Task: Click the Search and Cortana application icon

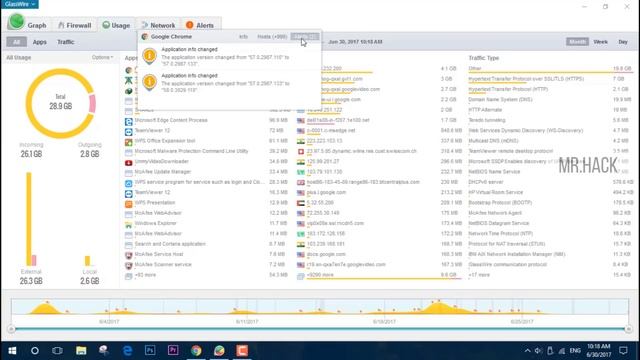Action: point(129,244)
